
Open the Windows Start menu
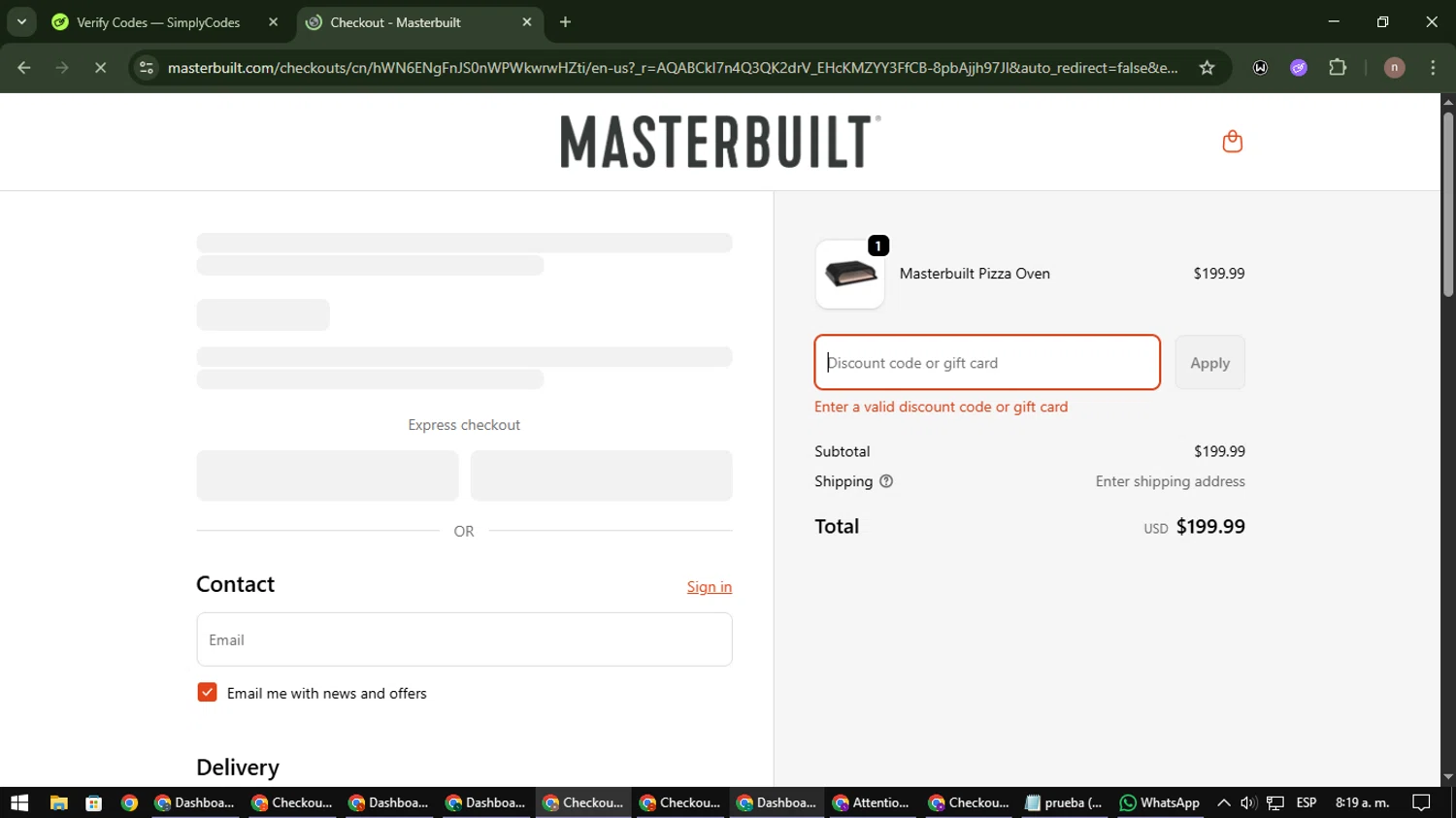(19, 802)
